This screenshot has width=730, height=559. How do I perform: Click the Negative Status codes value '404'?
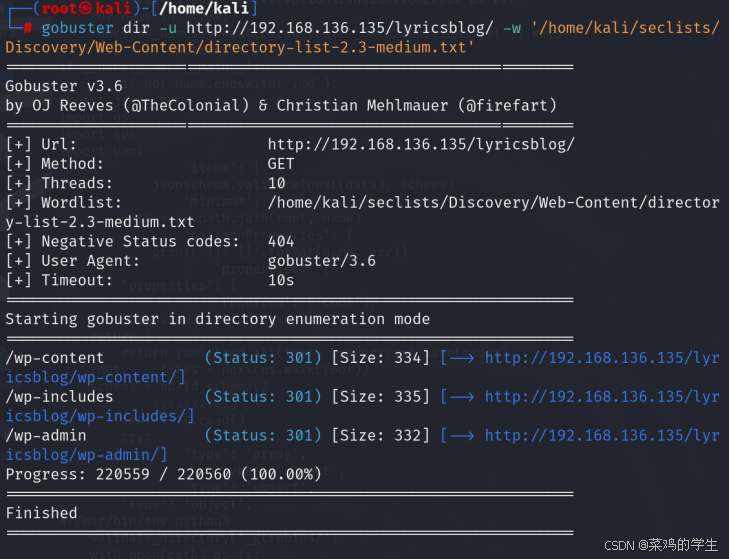[x=281, y=242]
